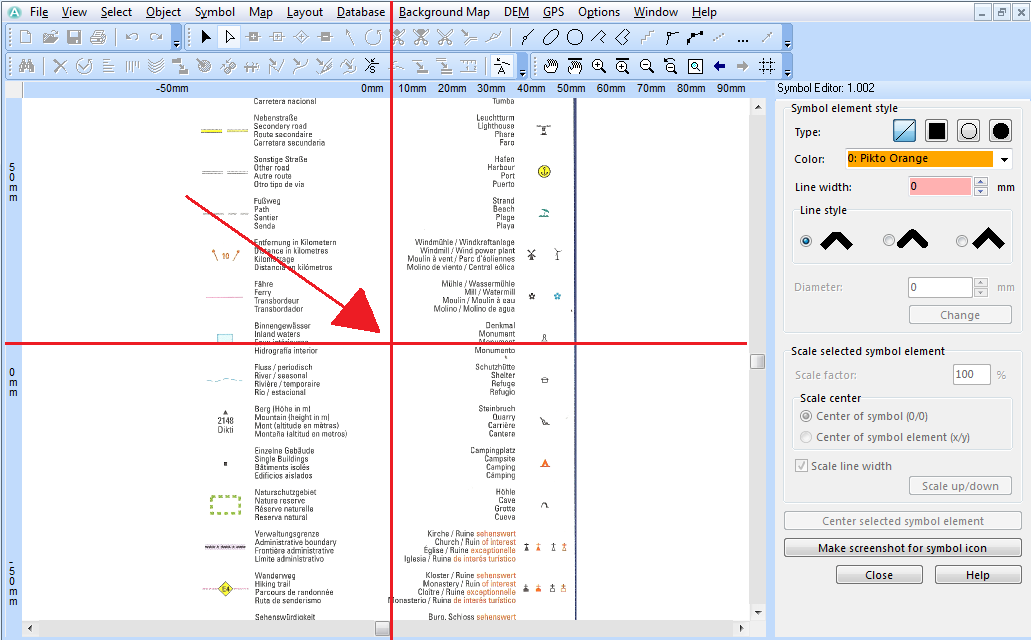Image resolution: width=1031 pixels, height=640 pixels.
Task: Select the rectangular line drawing tool
Action: (598, 37)
